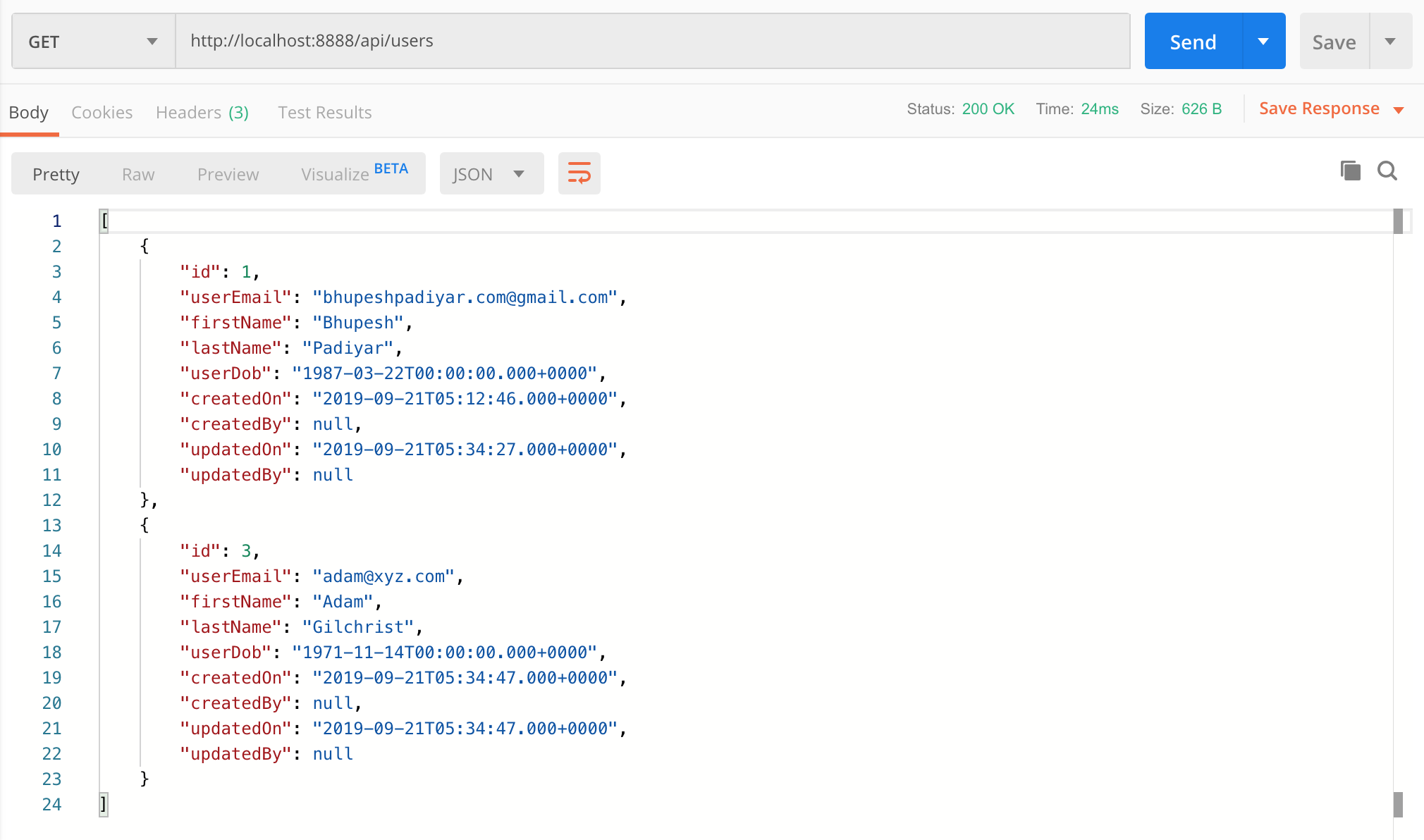Switch to Preview view mode
1424x840 pixels.
pyautogui.click(x=228, y=174)
